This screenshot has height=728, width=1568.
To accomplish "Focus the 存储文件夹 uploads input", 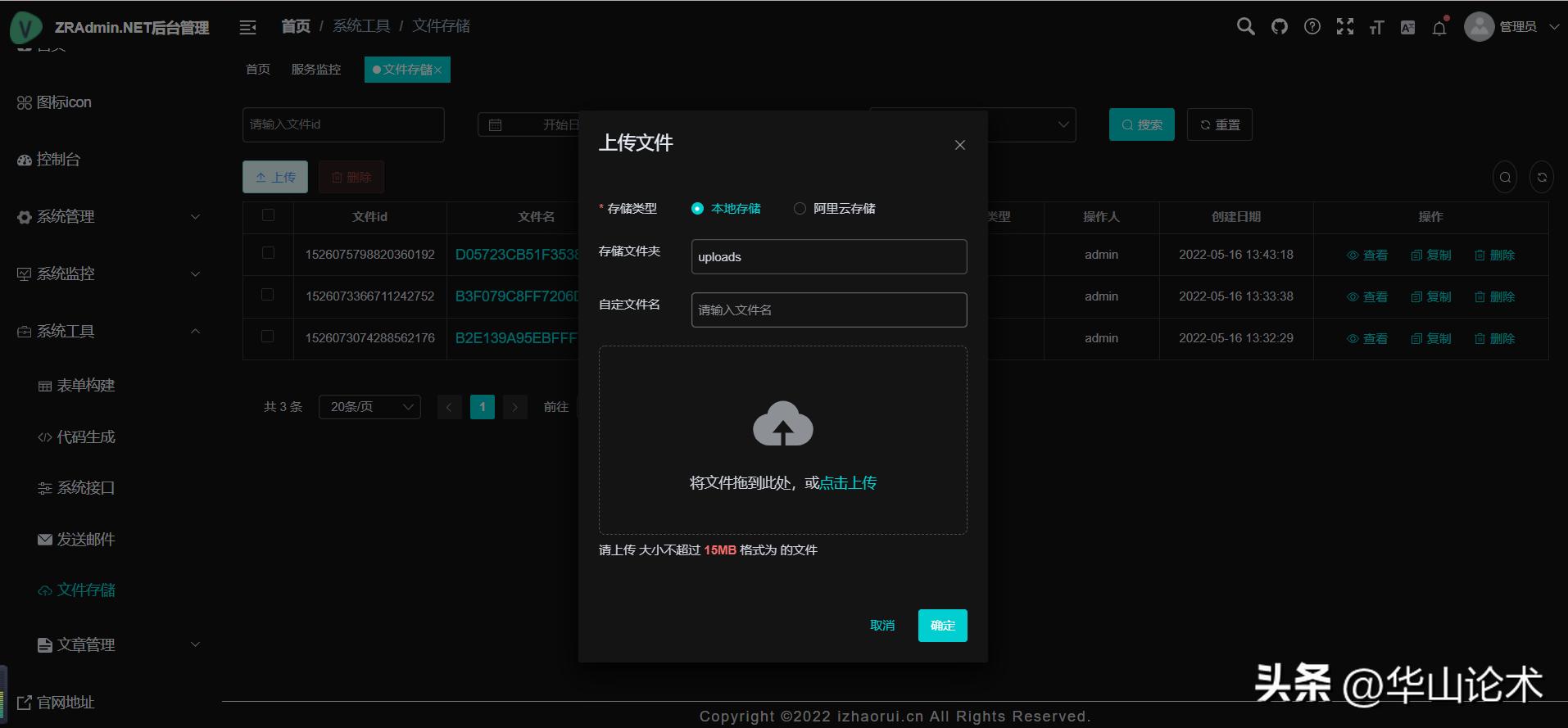I will (x=829, y=257).
